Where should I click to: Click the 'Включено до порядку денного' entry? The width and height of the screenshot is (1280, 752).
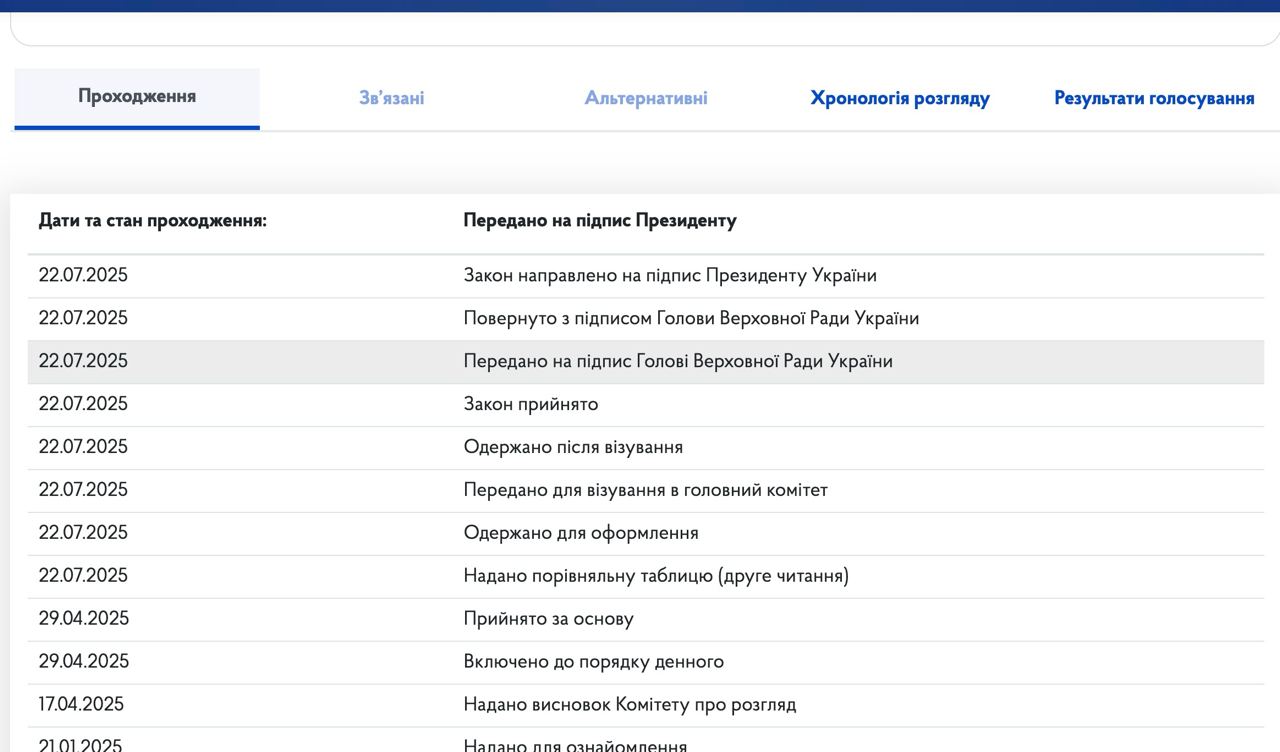point(593,662)
